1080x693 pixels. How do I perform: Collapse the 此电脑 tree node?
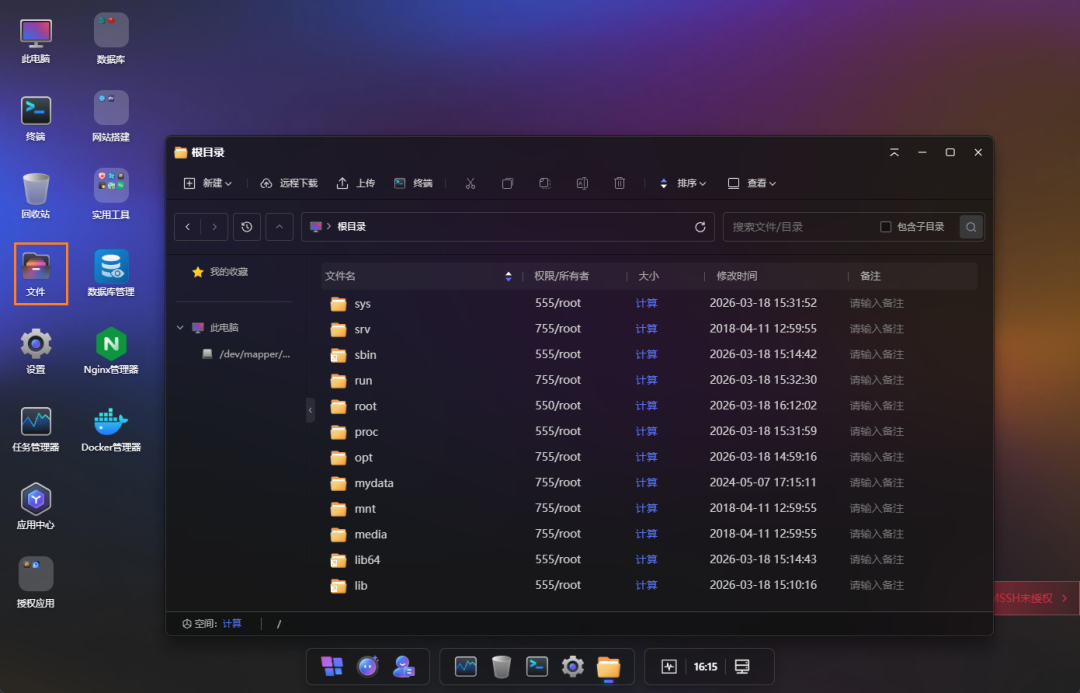[x=180, y=328]
